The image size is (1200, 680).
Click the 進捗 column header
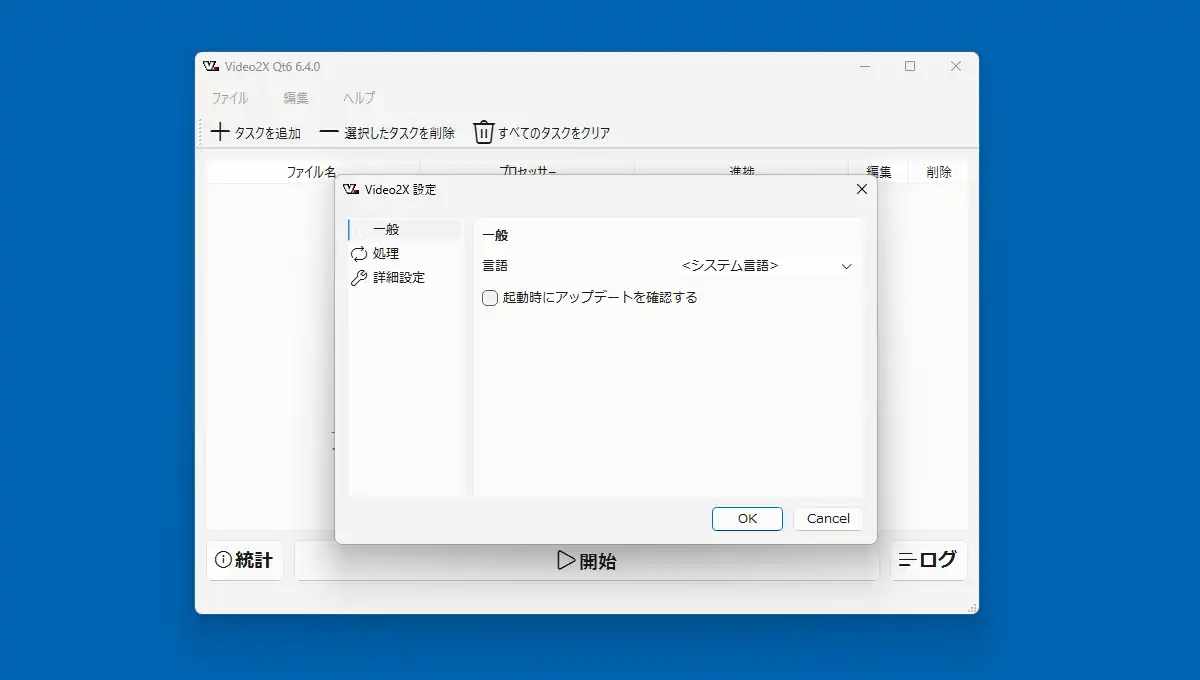(742, 172)
